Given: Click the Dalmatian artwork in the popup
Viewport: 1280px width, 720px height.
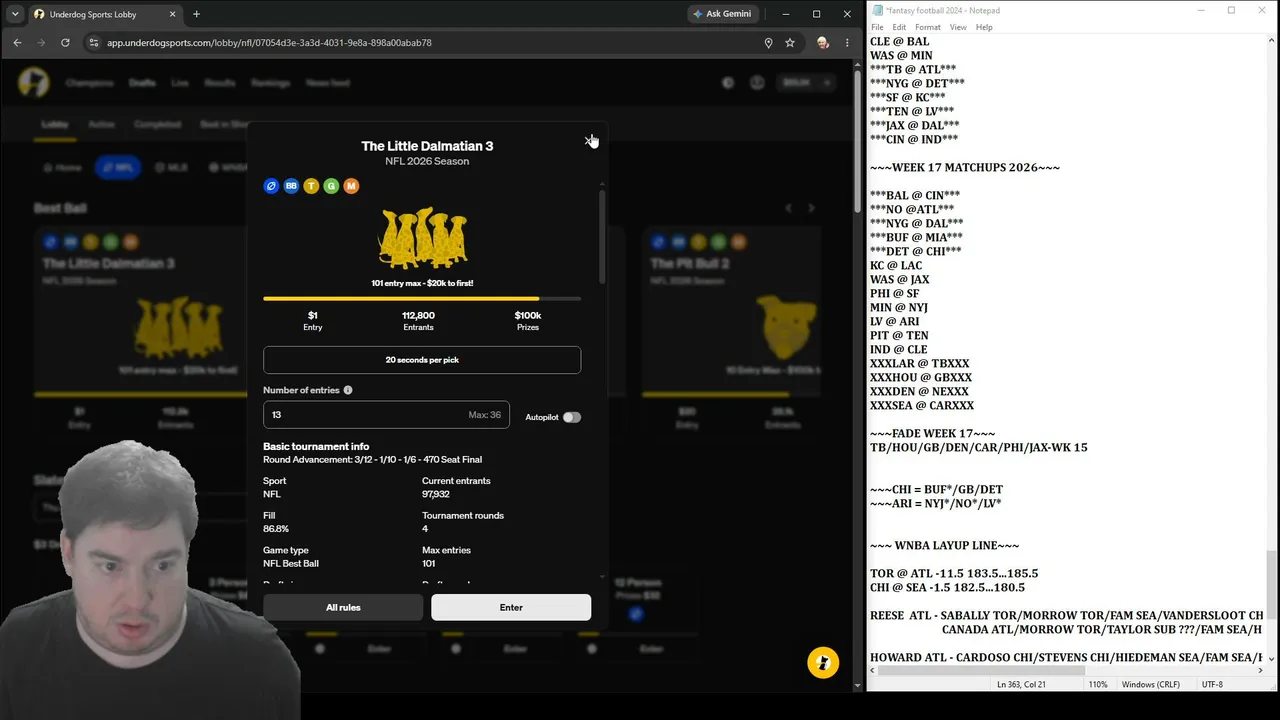Looking at the screenshot, I should (422, 238).
